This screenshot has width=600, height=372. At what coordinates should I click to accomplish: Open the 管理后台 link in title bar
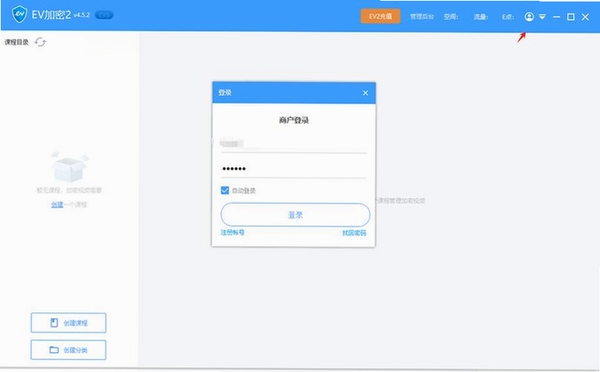tap(422, 17)
